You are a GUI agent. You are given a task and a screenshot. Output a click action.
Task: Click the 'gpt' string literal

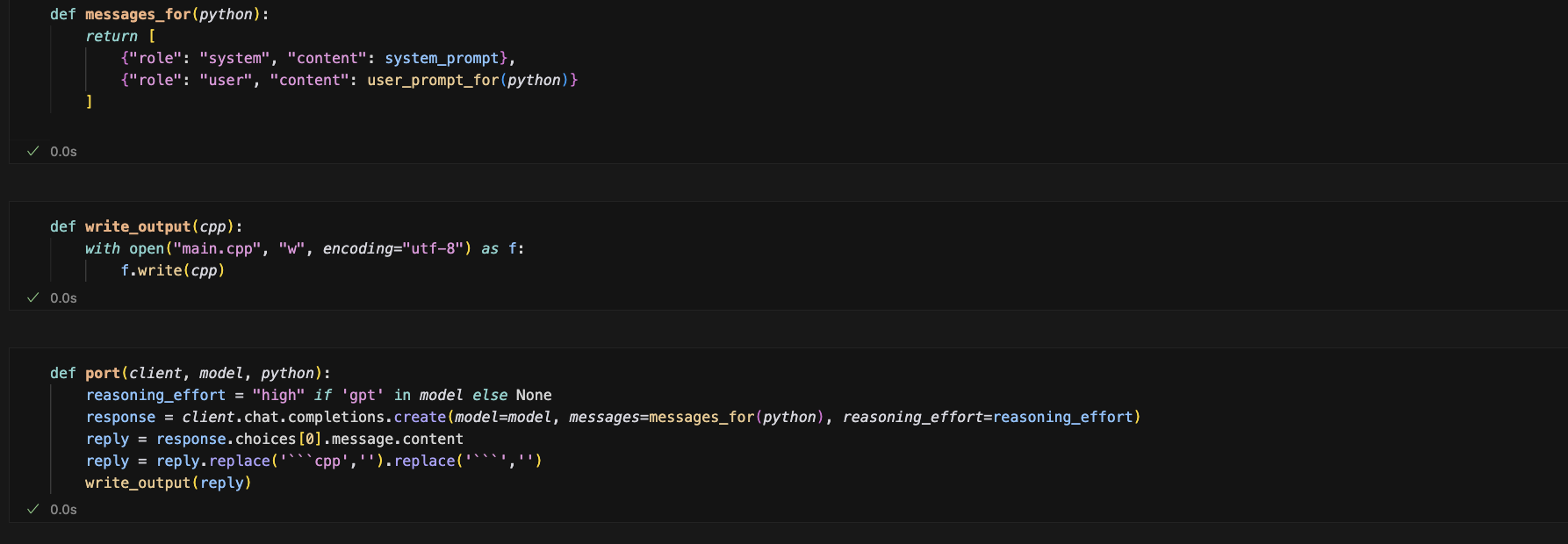coord(362,395)
